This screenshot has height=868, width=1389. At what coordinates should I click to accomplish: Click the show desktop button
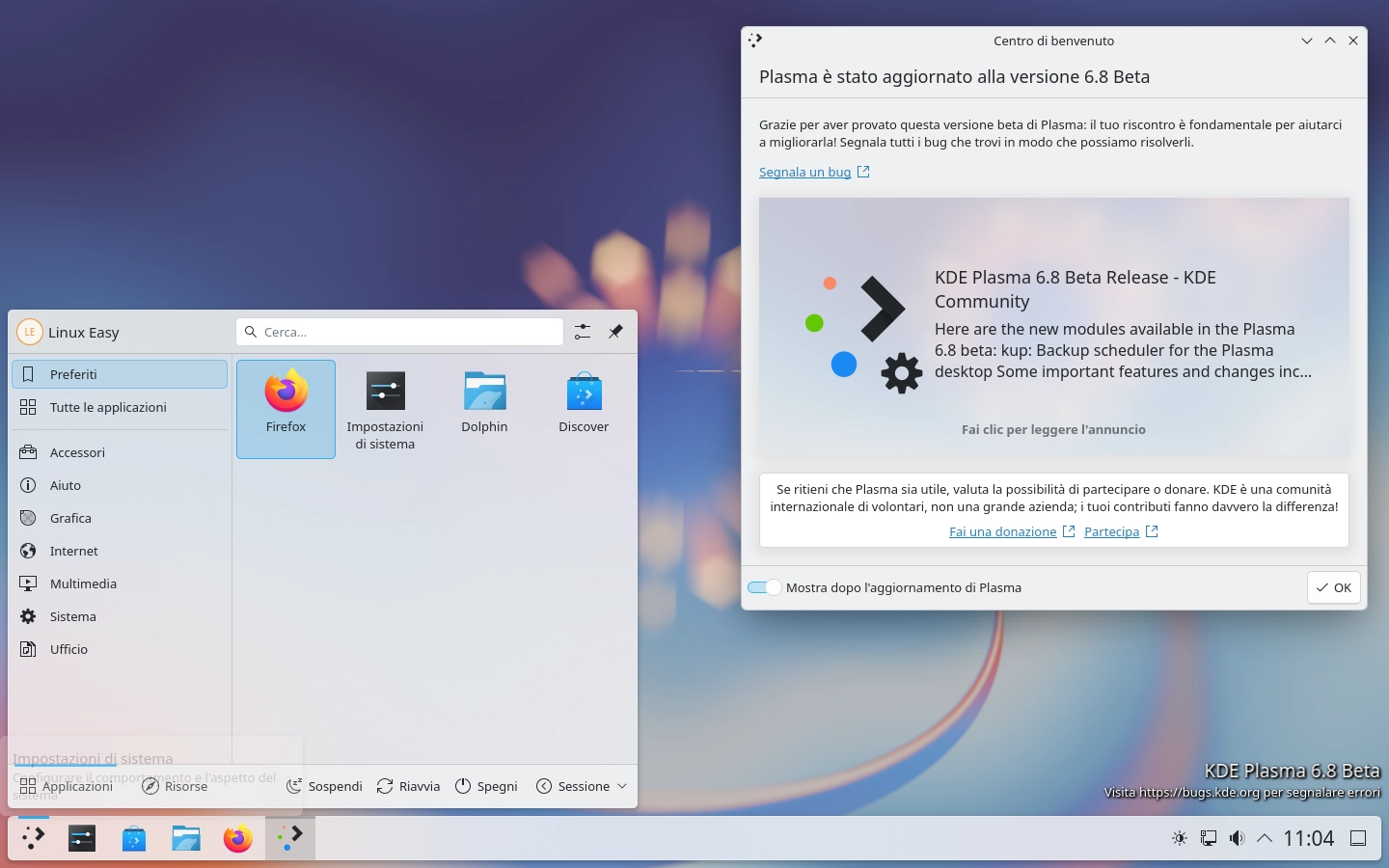click(1358, 838)
